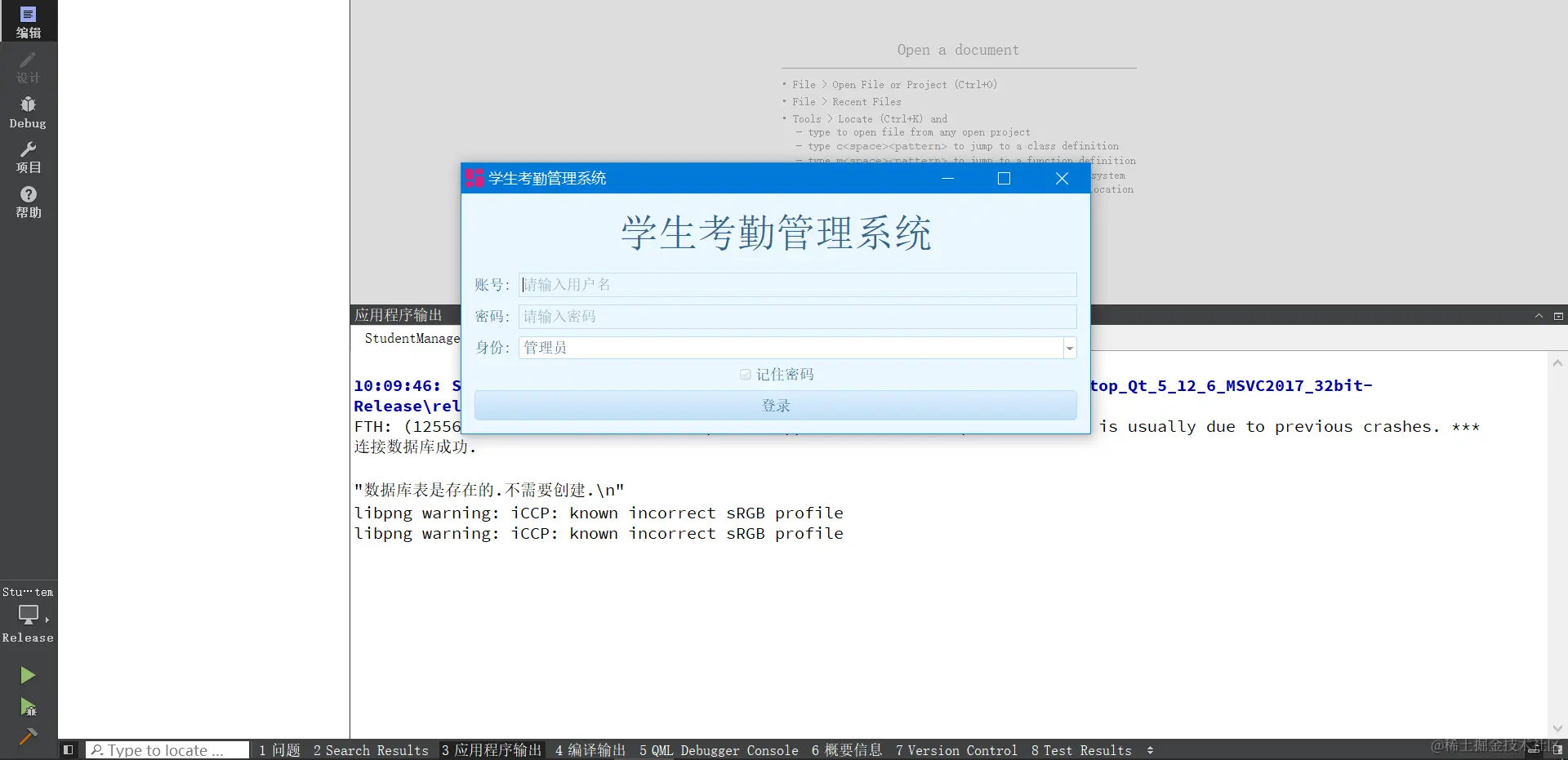Open the 7 Version Control pane
The image size is (1568, 760).
click(956, 749)
